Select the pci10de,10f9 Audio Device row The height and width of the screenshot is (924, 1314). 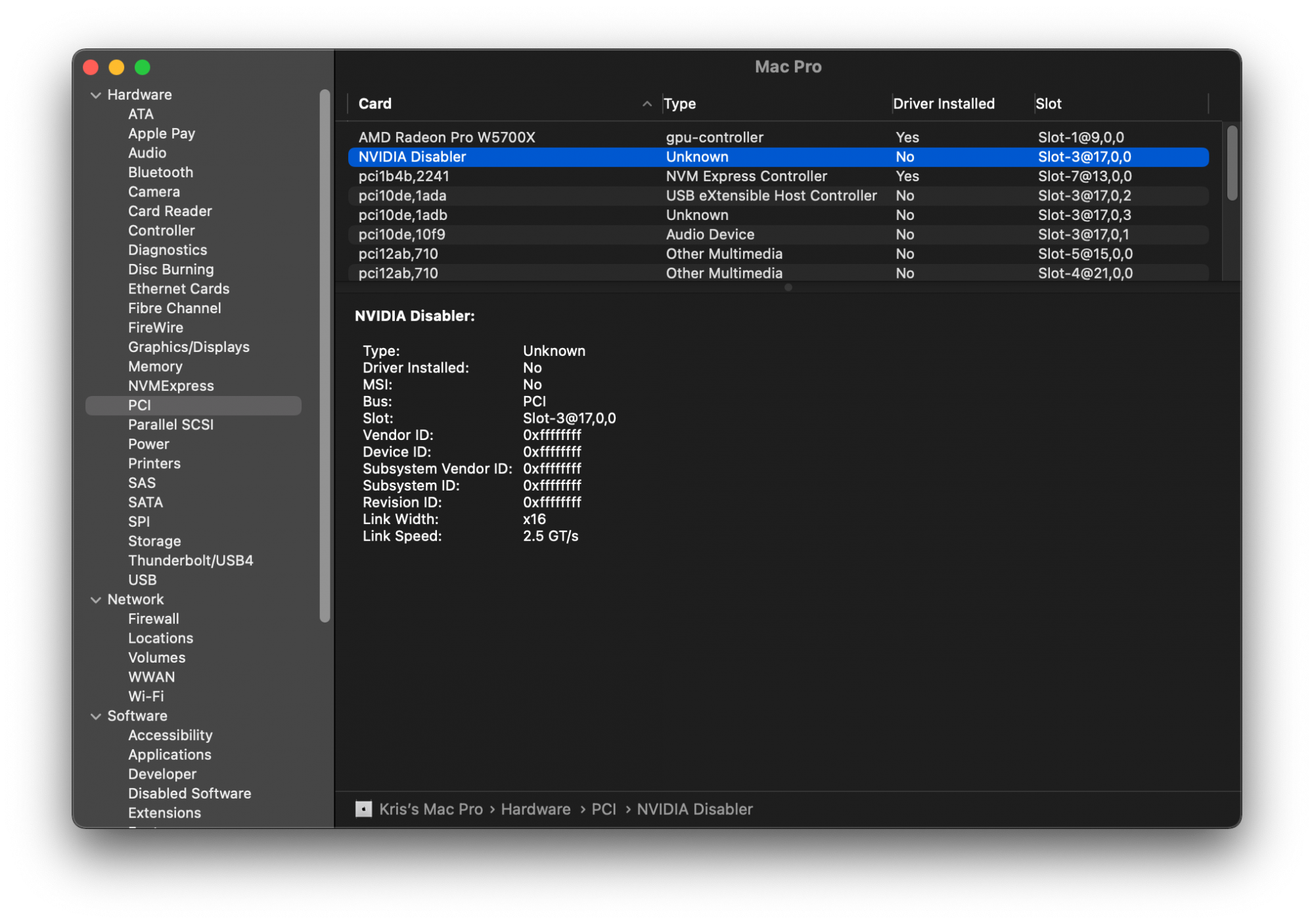point(402,234)
